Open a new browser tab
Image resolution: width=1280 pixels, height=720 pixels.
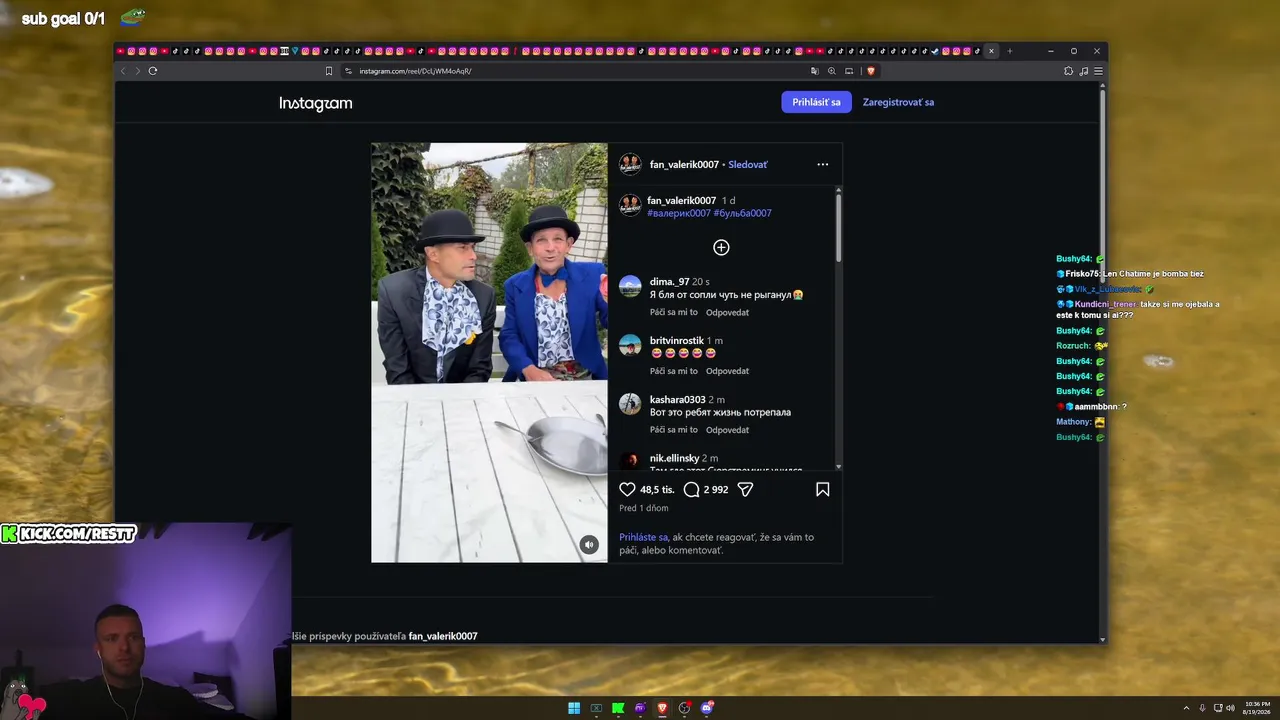1009,51
